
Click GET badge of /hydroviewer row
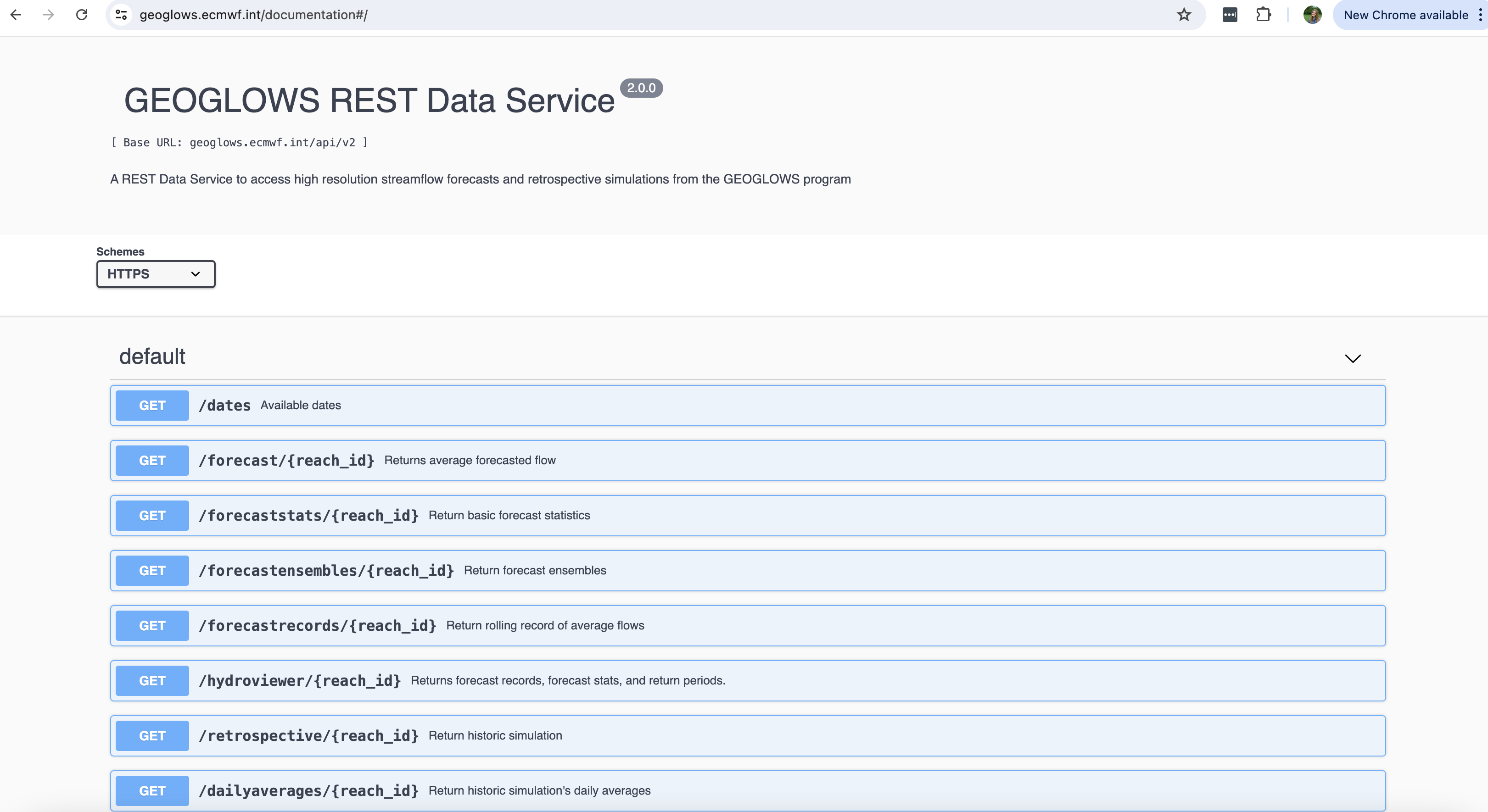[x=152, y=680]
